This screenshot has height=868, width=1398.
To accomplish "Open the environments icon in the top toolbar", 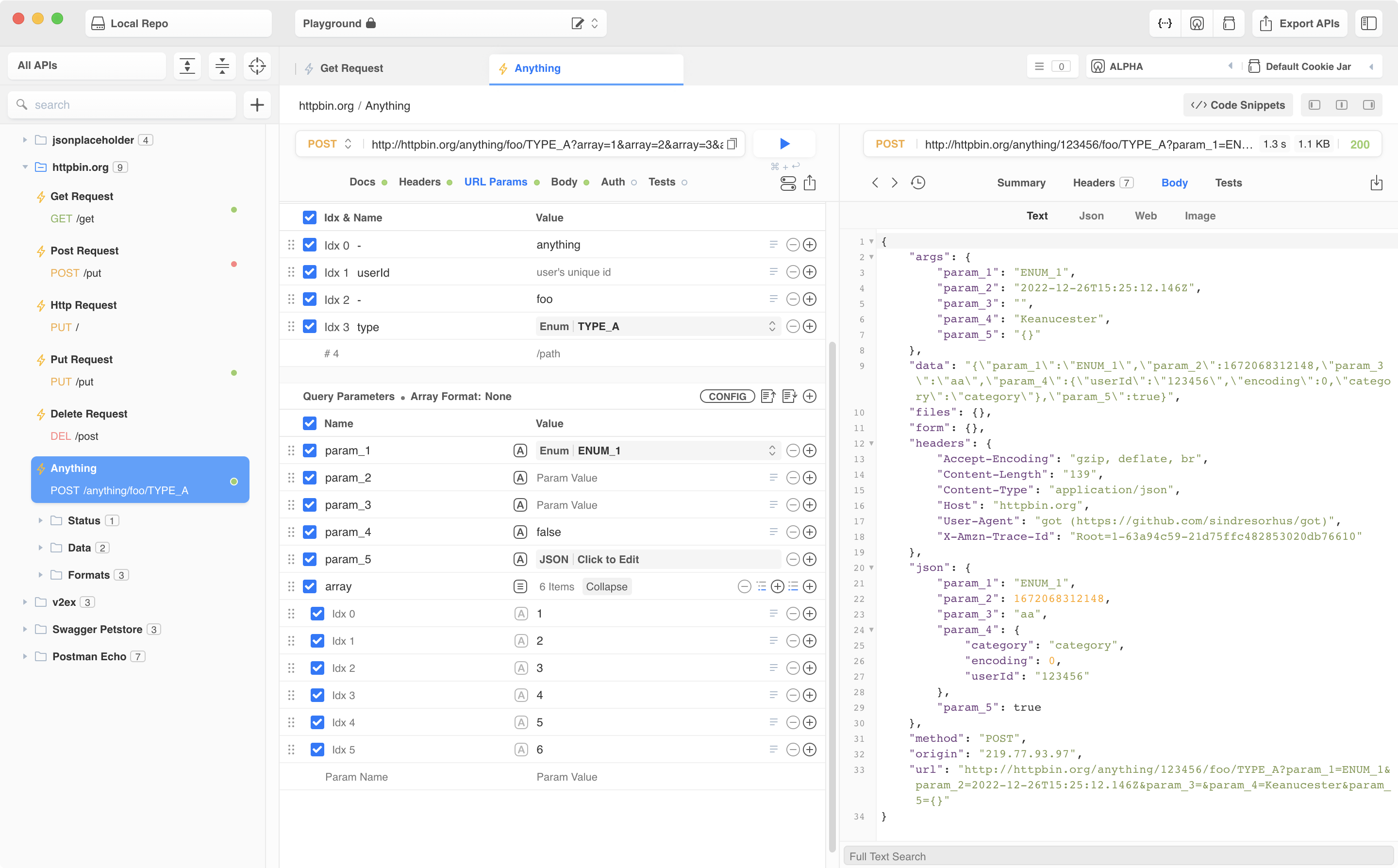I will click(x=1197, y=23).
